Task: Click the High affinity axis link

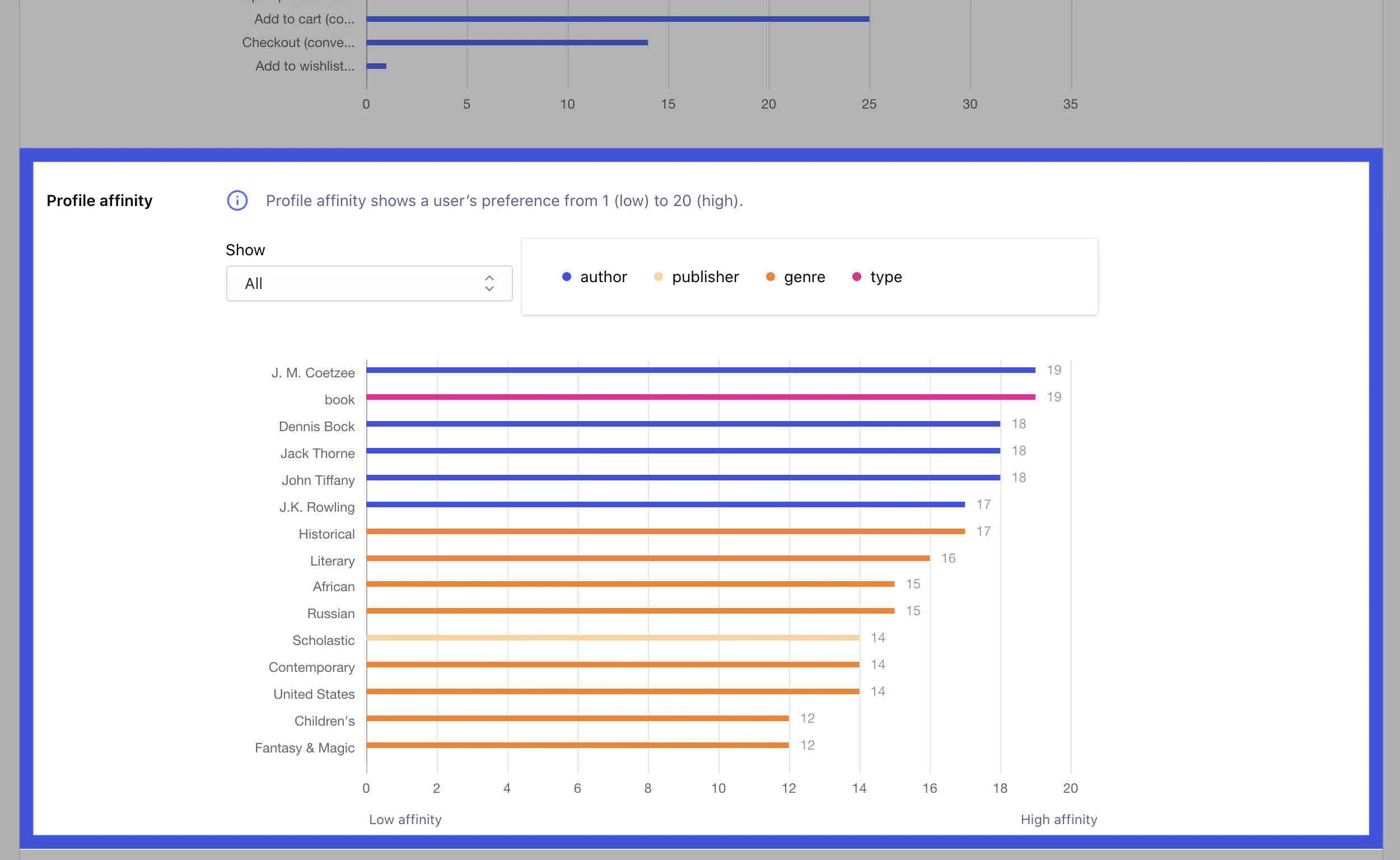Action: [x=1058, y=819]
